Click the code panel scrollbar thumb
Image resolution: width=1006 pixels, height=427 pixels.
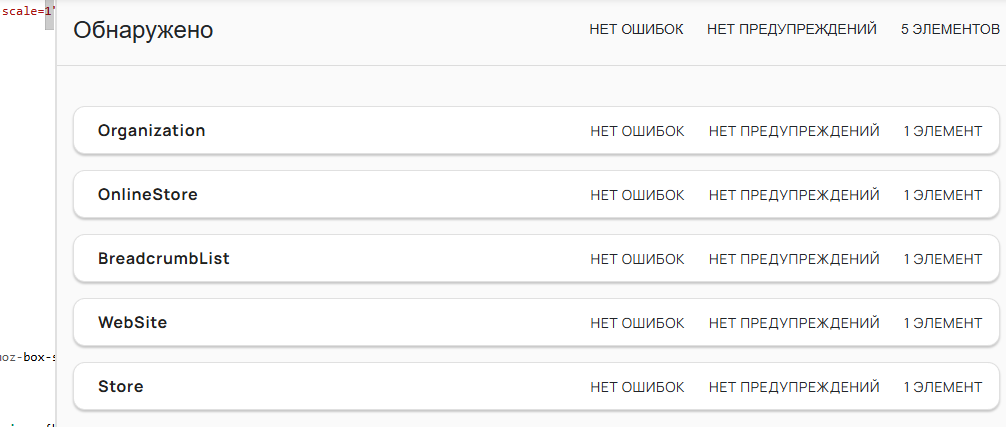point(49,15)
